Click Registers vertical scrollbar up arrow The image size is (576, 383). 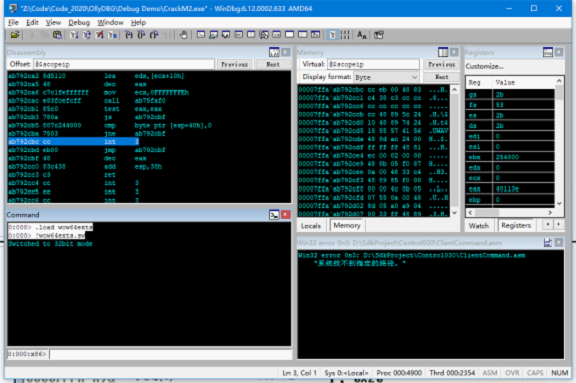559,81
